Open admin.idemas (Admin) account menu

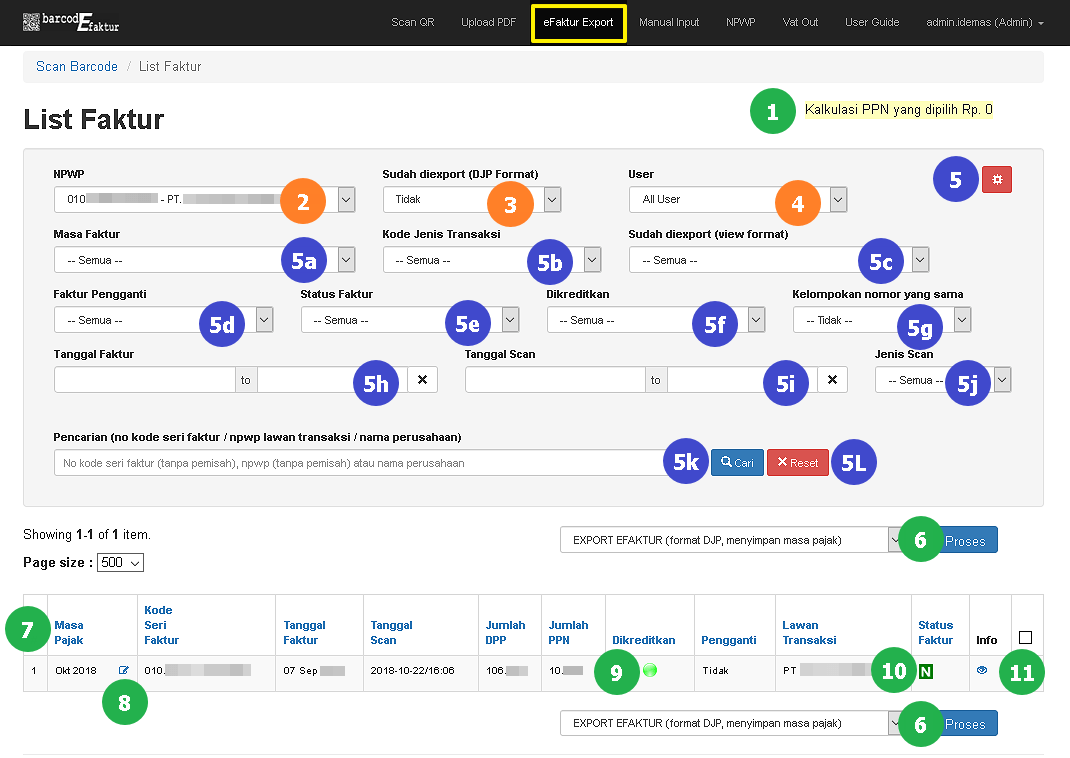(x=985, y=23)
